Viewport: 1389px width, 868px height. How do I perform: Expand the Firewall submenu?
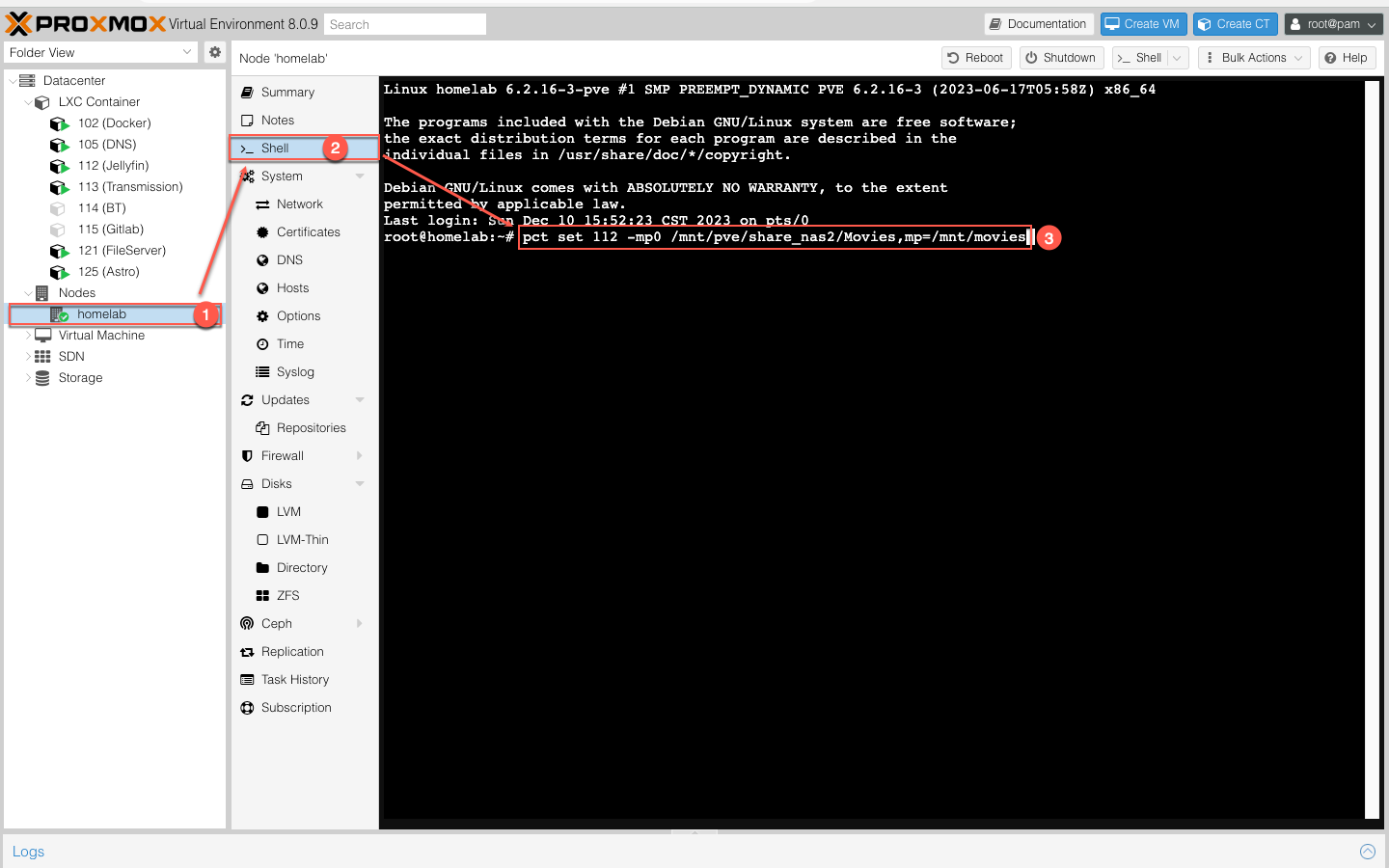361,456
